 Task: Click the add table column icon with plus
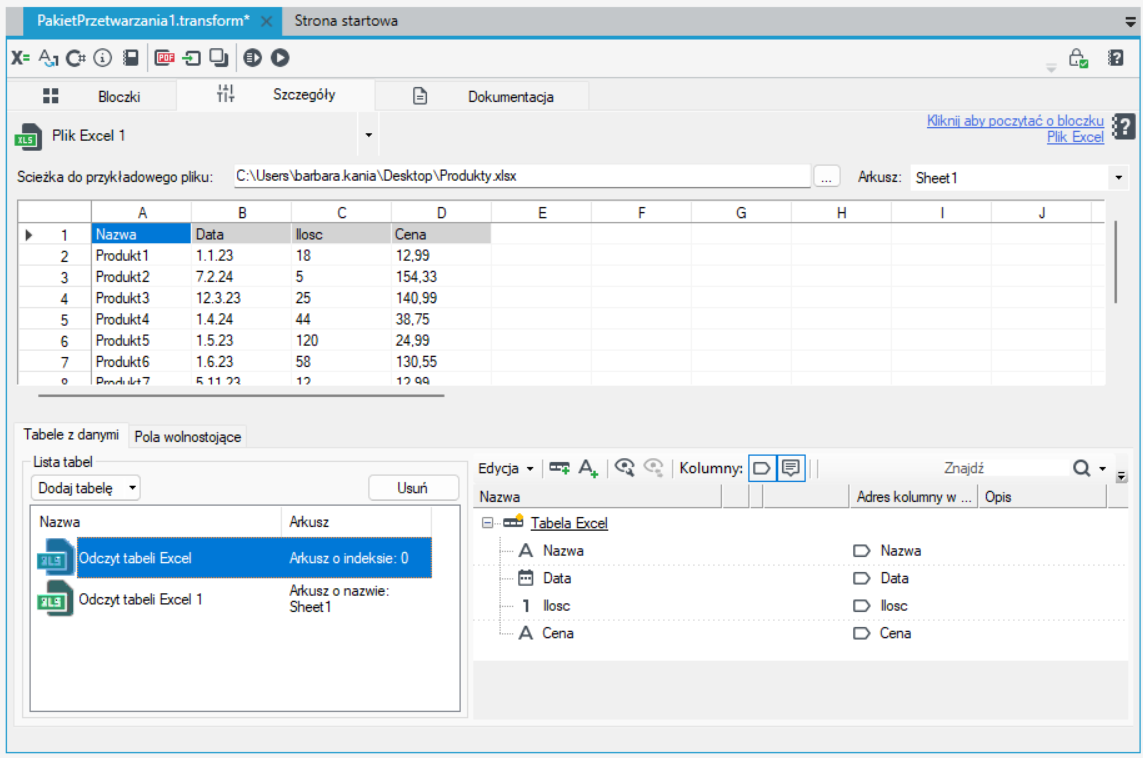[560, 468]
